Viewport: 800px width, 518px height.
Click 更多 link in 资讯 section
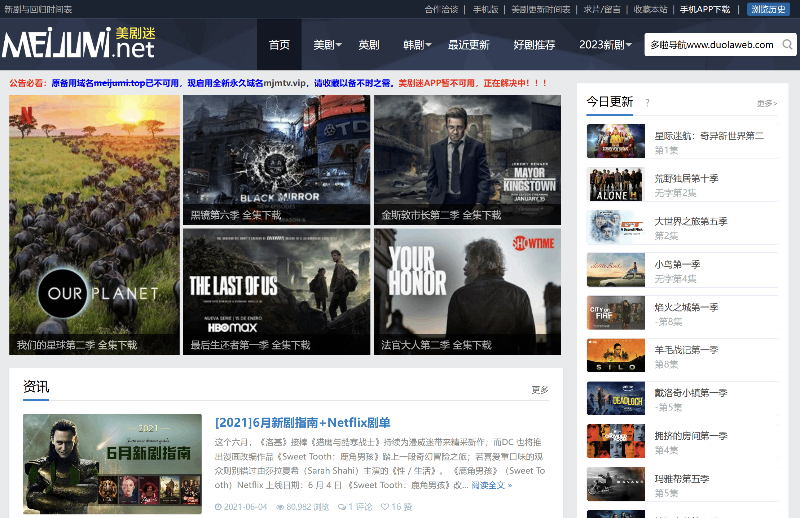click(x=540, y=390)
